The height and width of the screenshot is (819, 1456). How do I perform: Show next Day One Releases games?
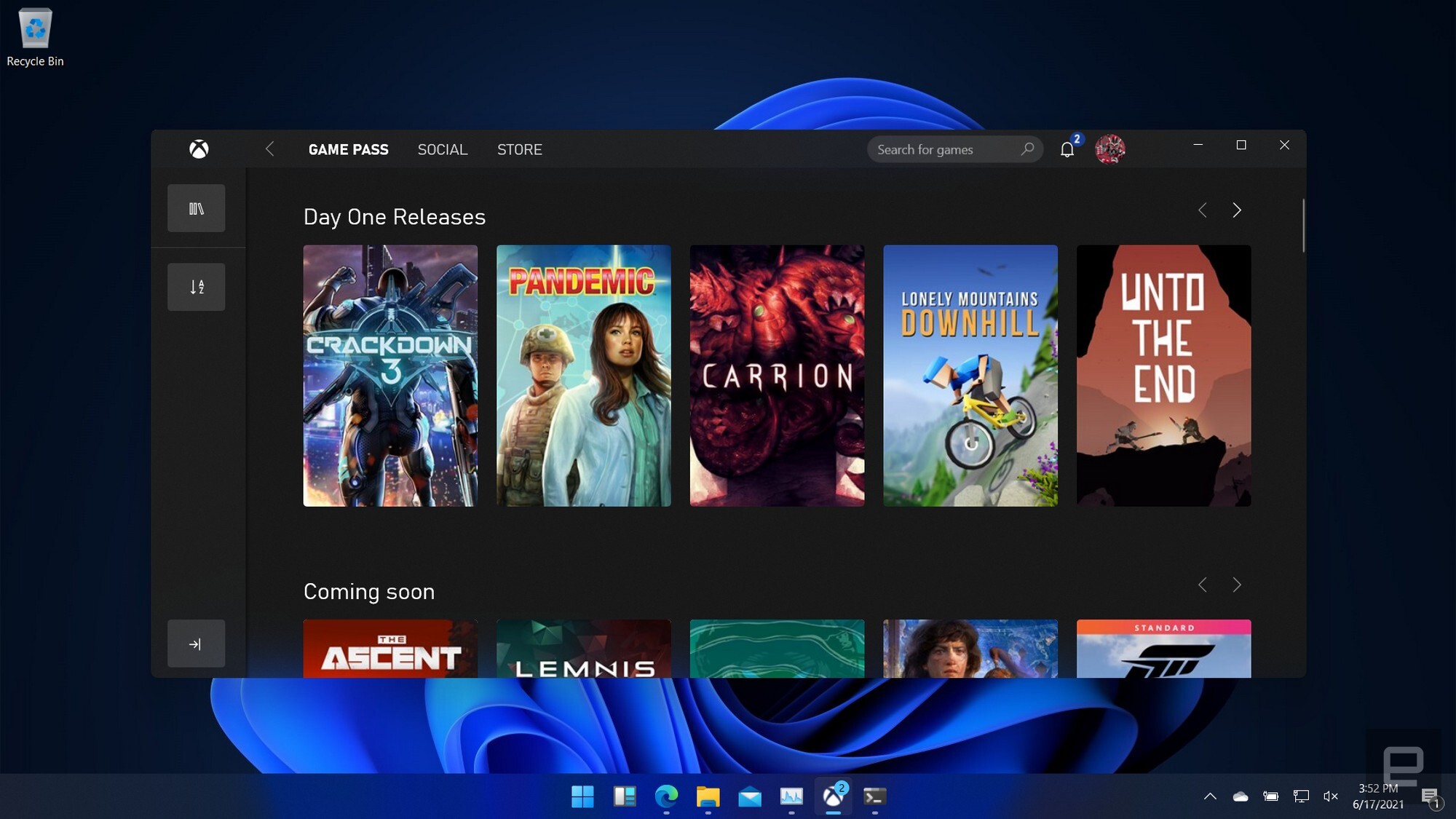coord(1237,210)
